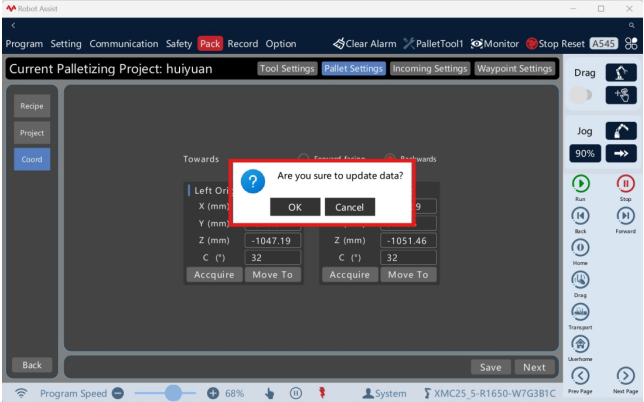Viewport: 644px width, 402px height.
Task: Click the System user label
Action: [384, 393]
